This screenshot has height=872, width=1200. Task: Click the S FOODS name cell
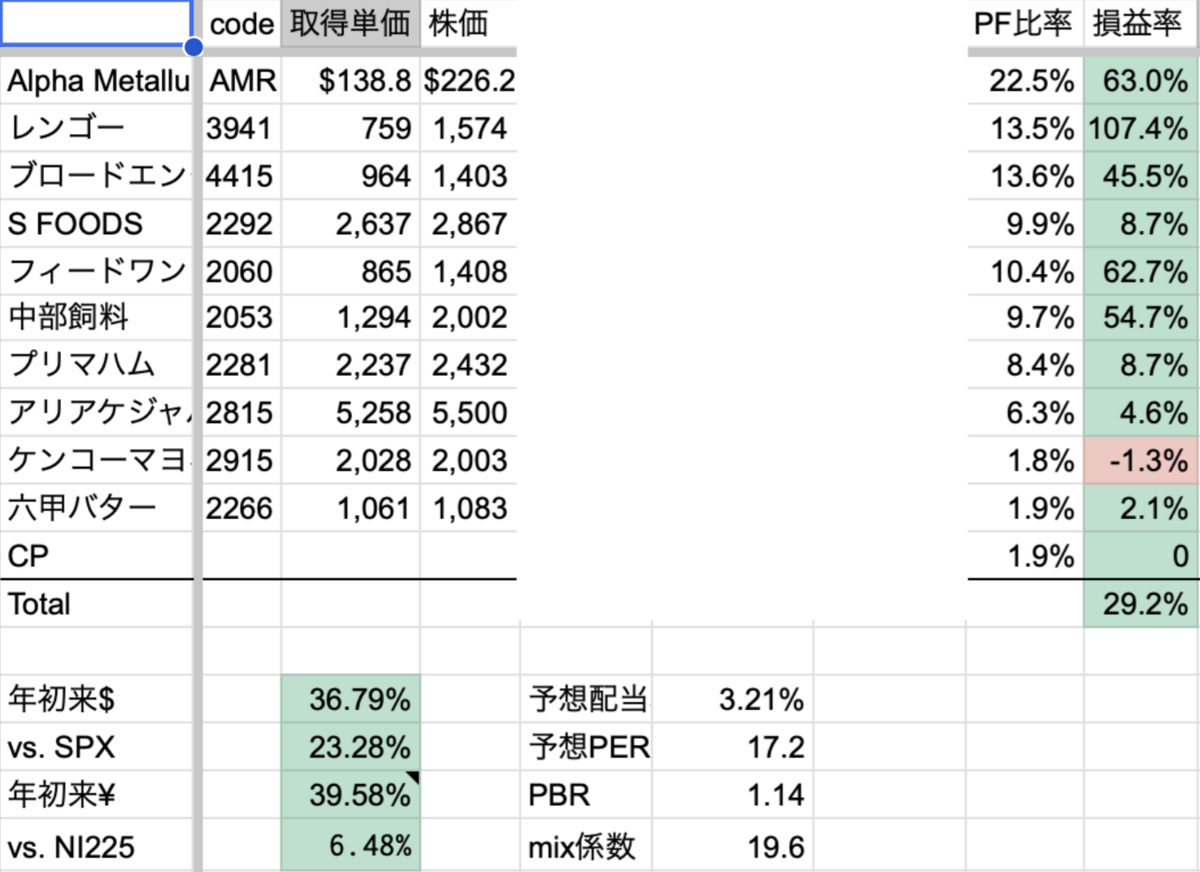[x=98, y=223]
